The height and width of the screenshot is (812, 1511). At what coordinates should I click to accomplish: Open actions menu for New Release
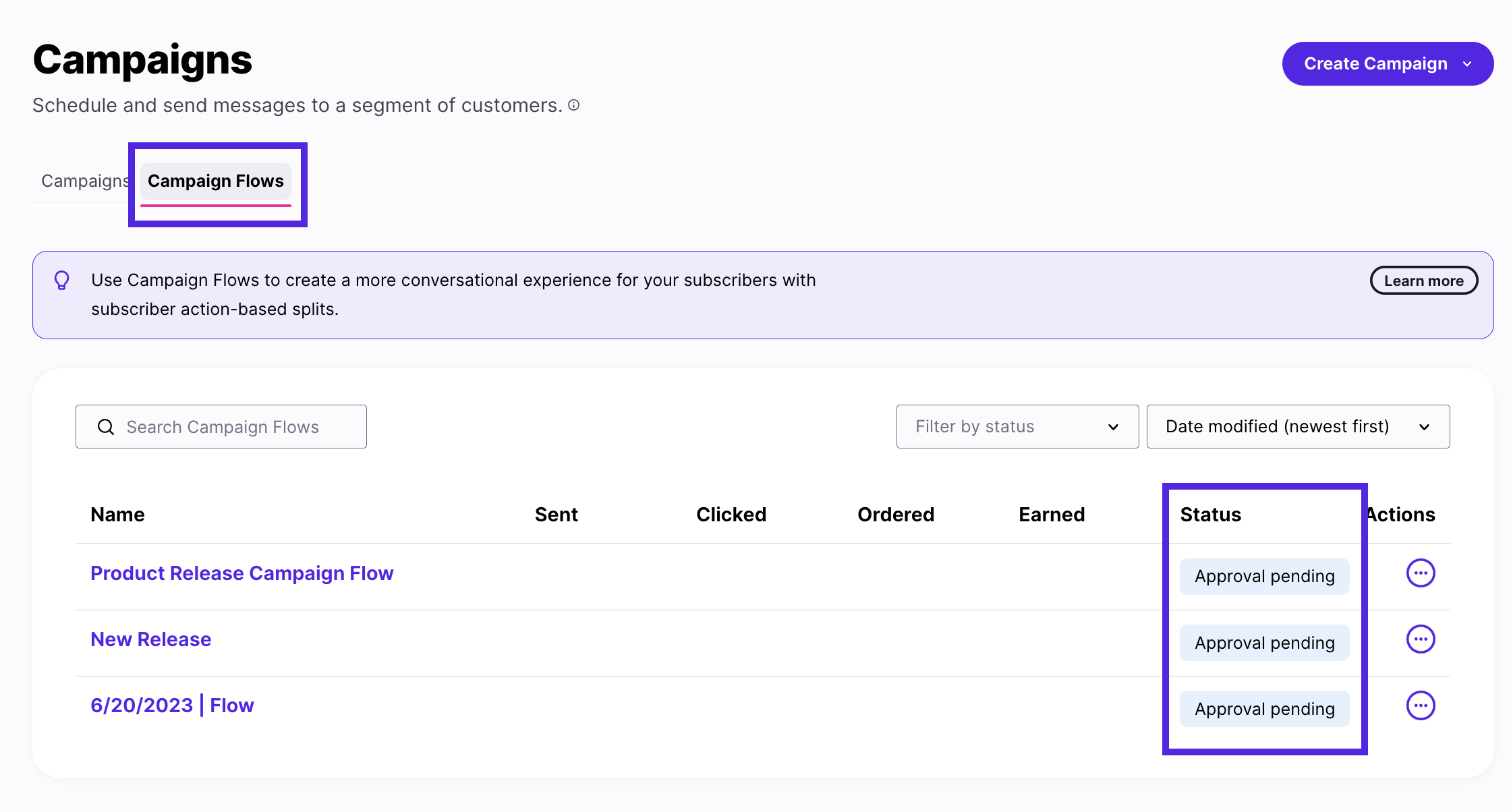pyautogui.click(x=1421, y=639)
